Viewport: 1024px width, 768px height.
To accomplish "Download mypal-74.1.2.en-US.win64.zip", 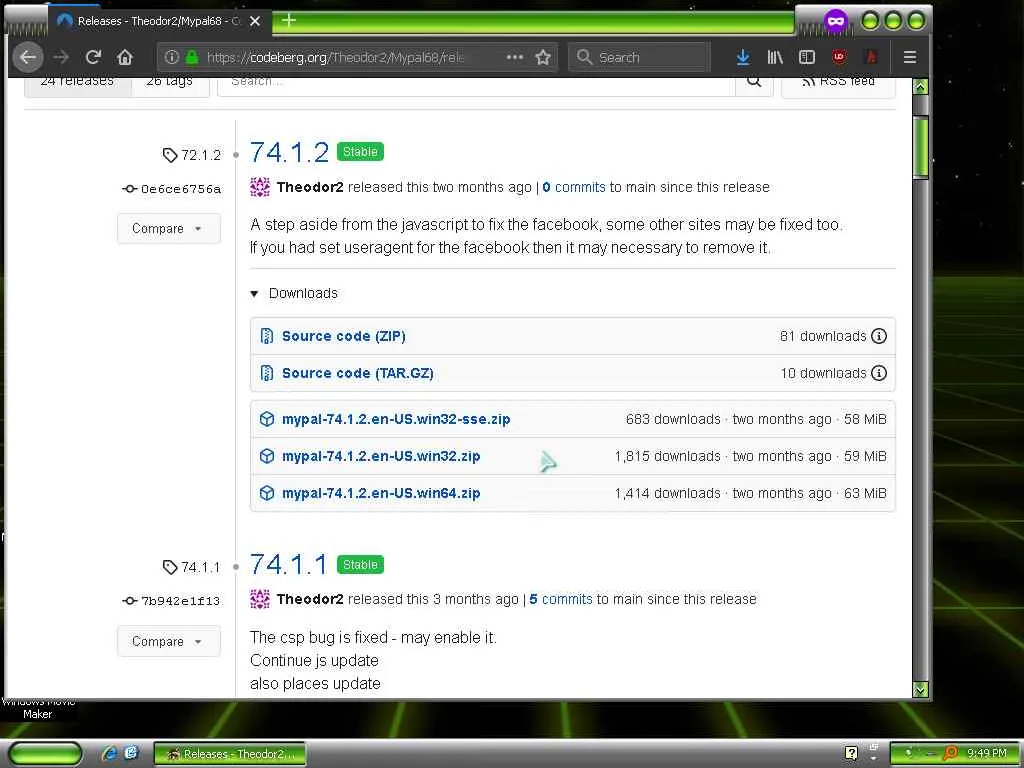I will (381, 493).
